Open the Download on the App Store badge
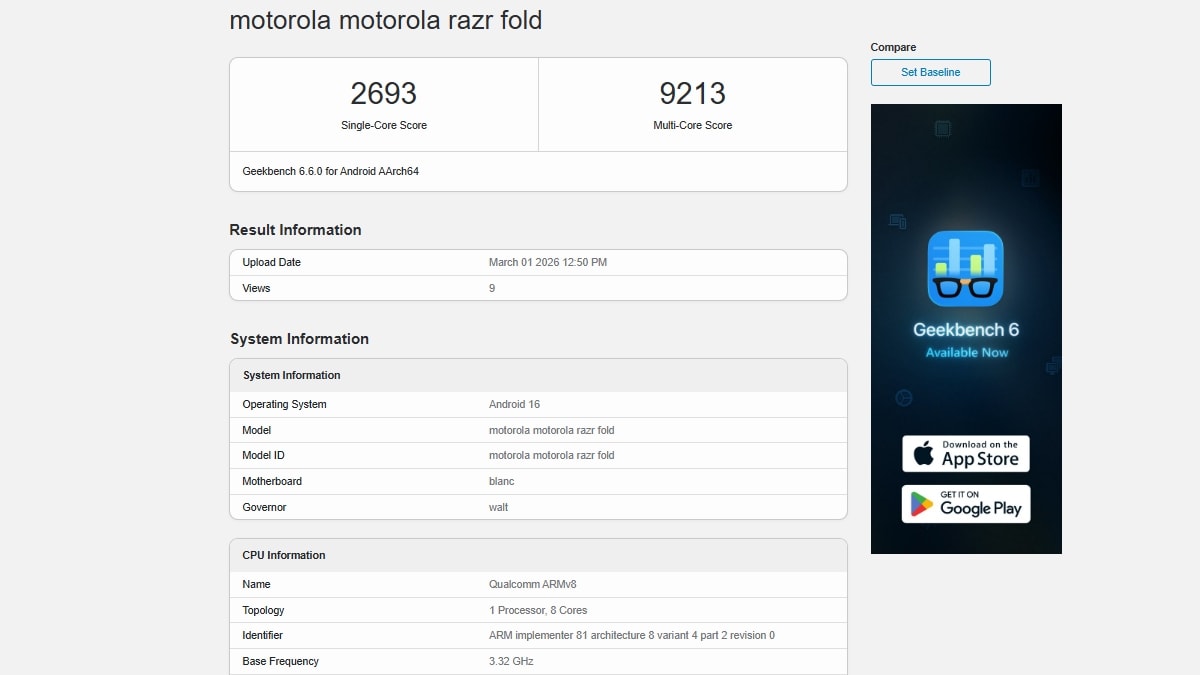1200x675 pixels. click(965, 453)
